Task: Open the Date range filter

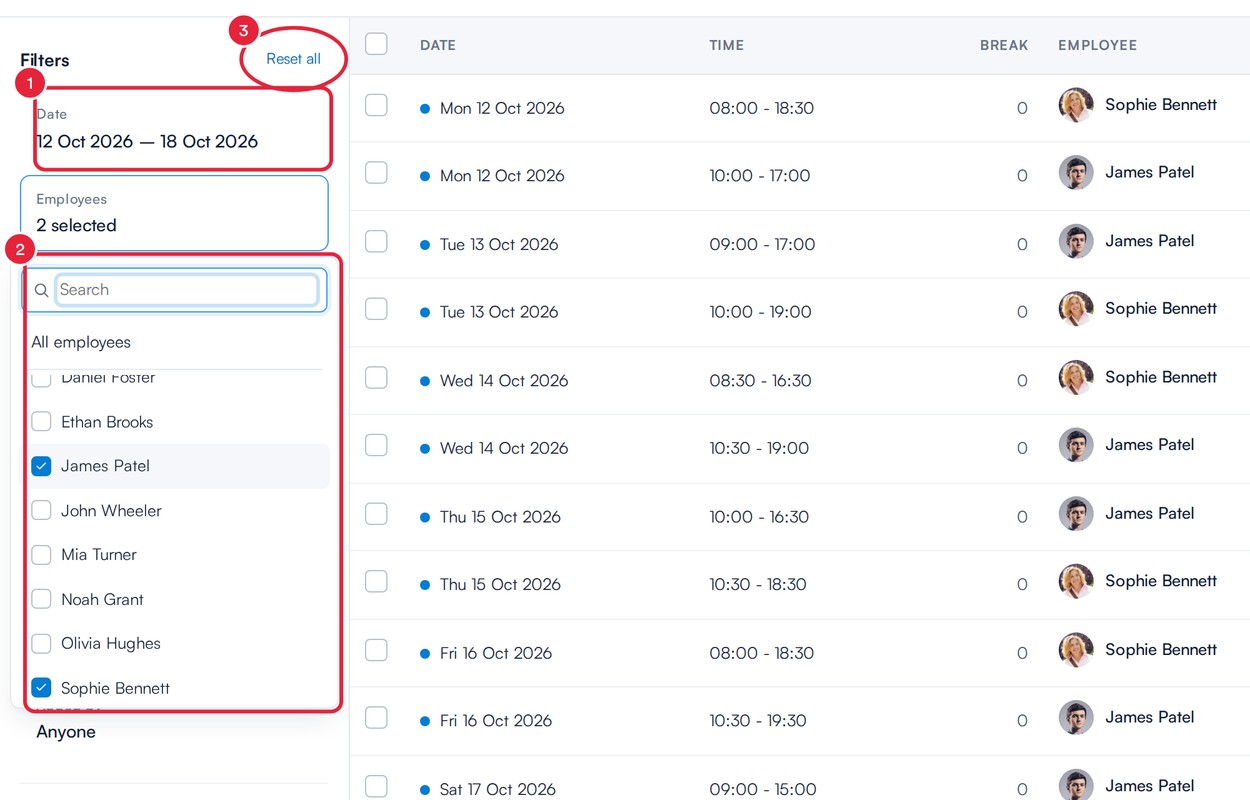Action: 174,129
